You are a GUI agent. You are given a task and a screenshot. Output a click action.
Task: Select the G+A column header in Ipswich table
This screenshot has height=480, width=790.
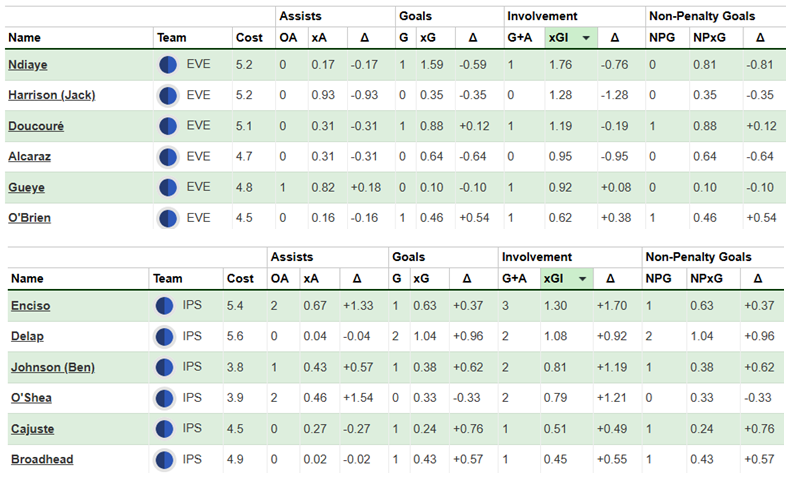(x=518, y=279)
